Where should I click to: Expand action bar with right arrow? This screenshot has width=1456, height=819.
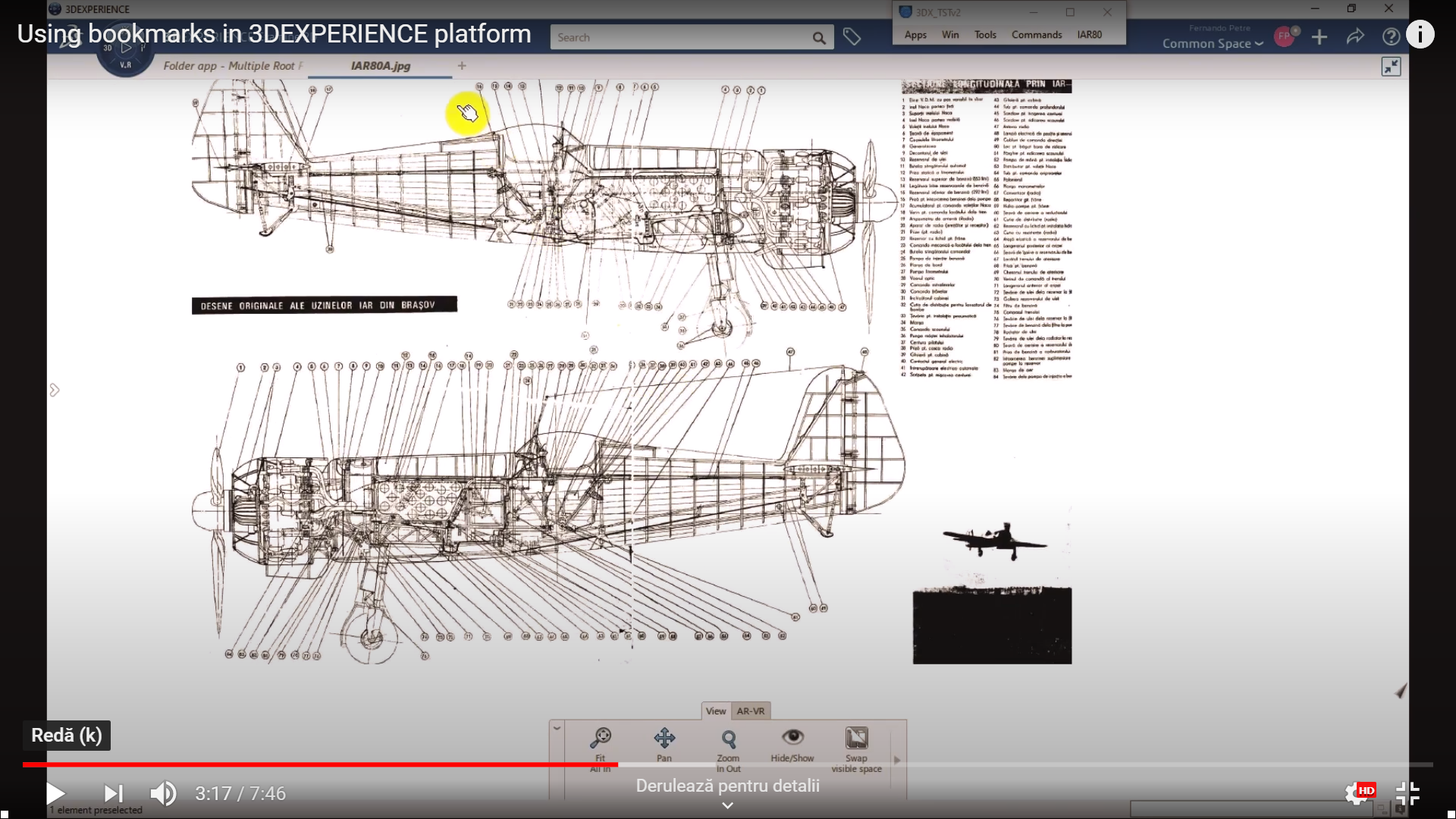pyautogui.click(x=897, y=759)
